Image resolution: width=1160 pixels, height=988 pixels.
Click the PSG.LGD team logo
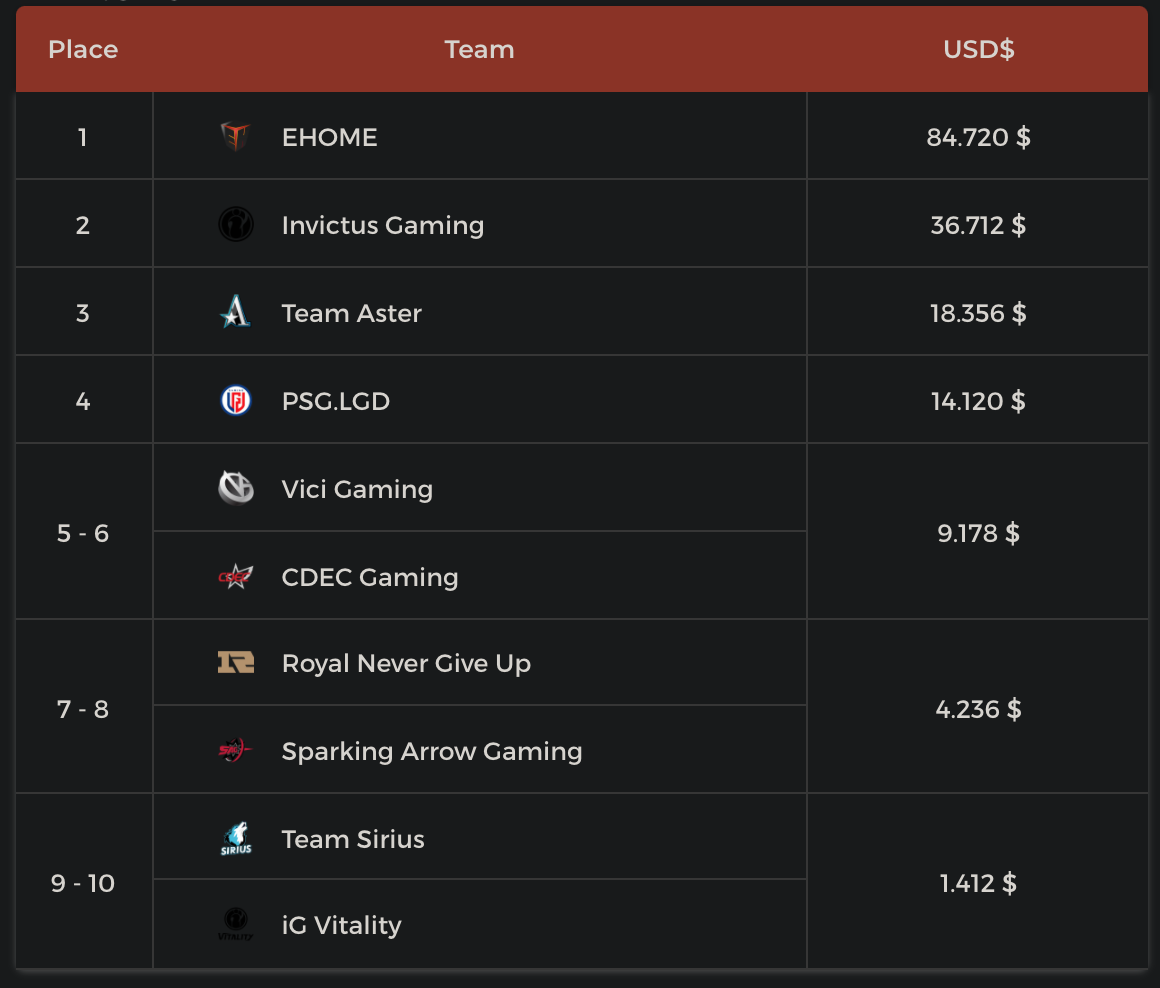pyautogui.click(x=235, y=401)
